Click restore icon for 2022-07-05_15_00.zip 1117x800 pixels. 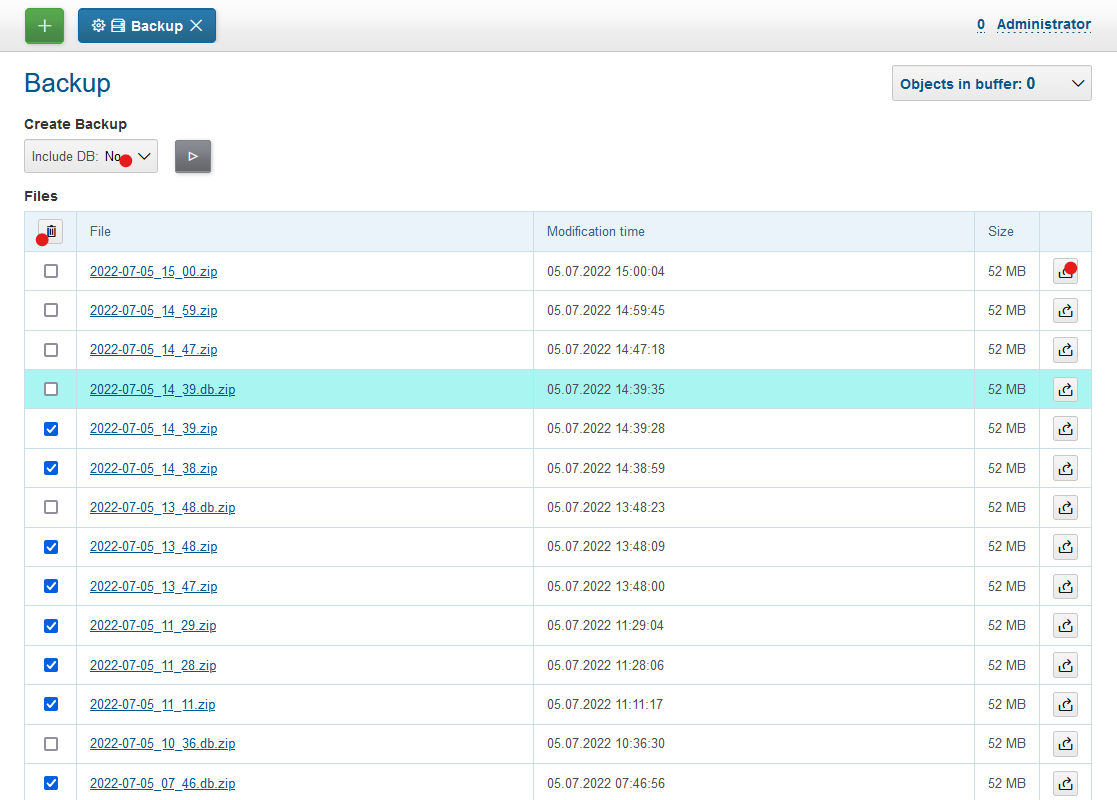click(x=1065, y=271)
